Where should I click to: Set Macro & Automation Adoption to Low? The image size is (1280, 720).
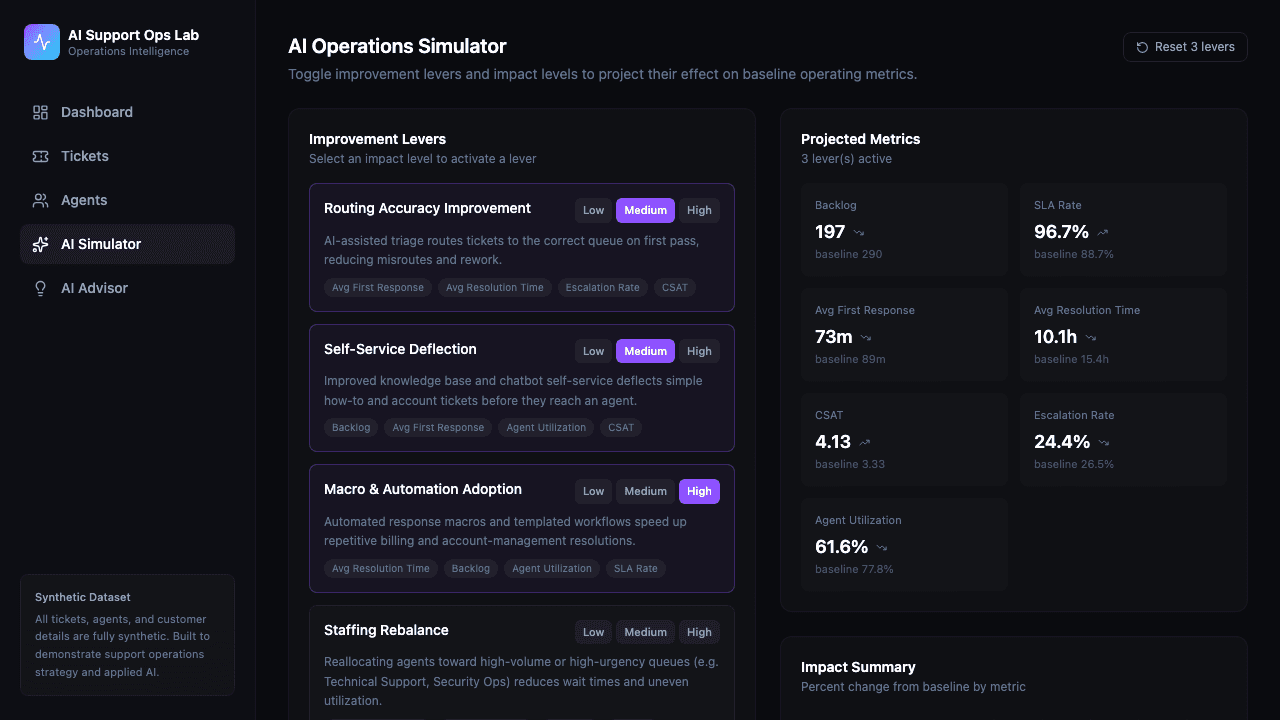point(594,491)
